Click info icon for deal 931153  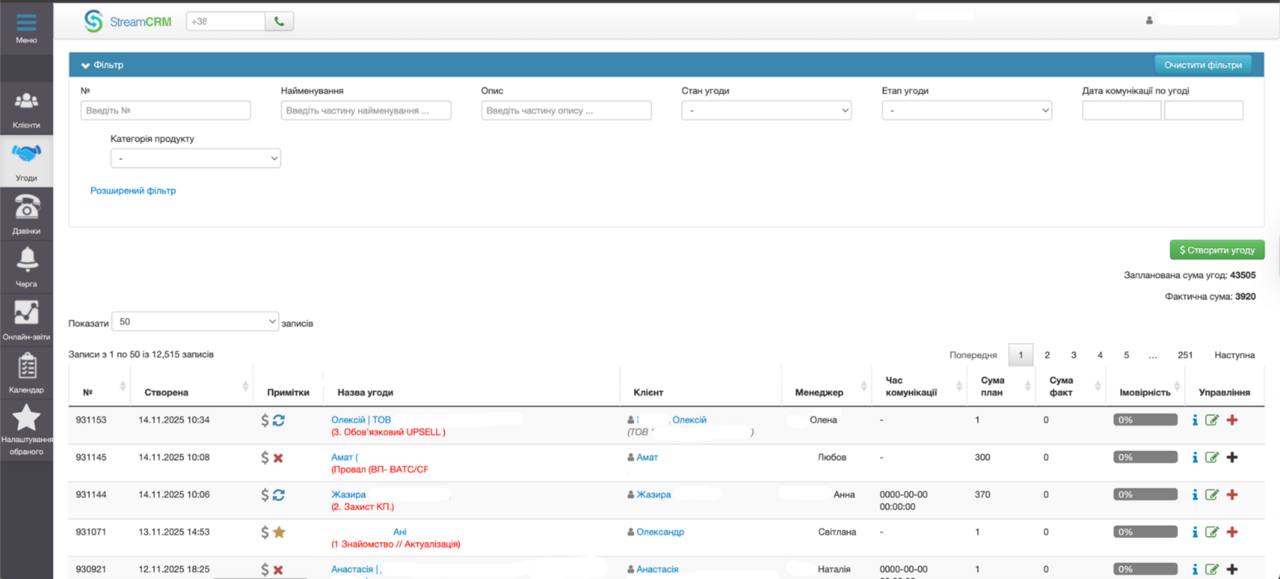1195,420
